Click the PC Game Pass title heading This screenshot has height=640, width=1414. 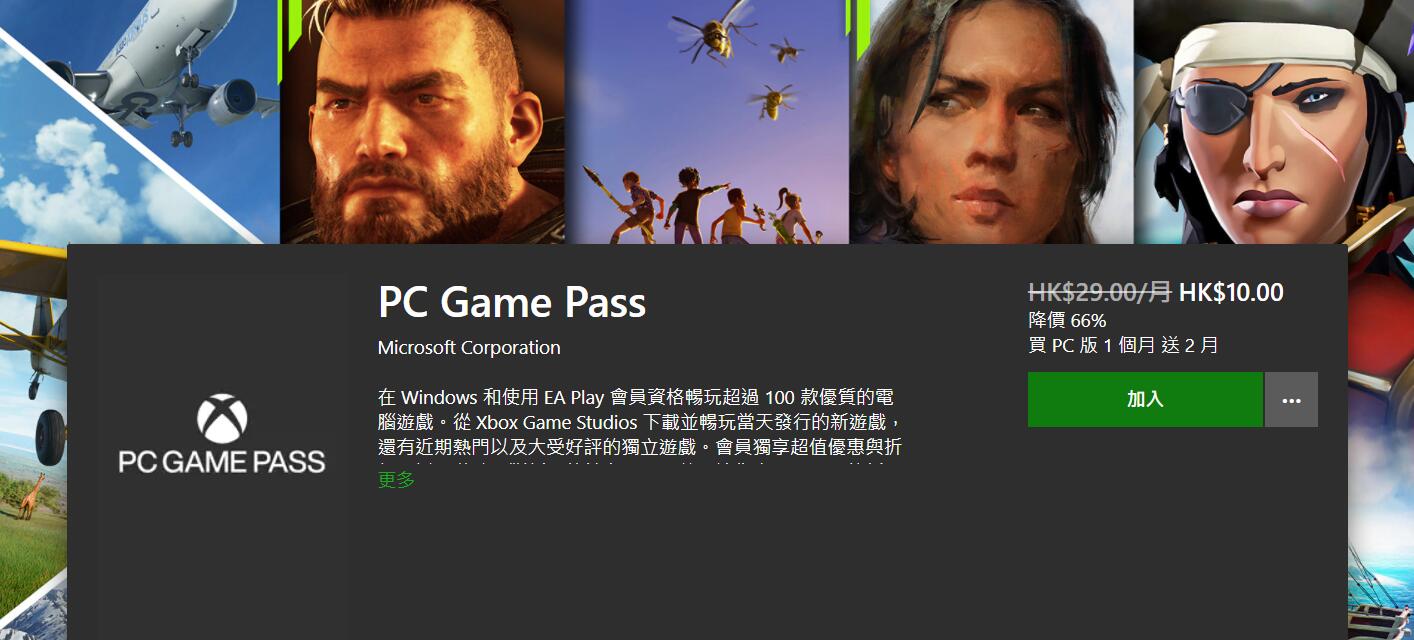click(x=512, y=302)
